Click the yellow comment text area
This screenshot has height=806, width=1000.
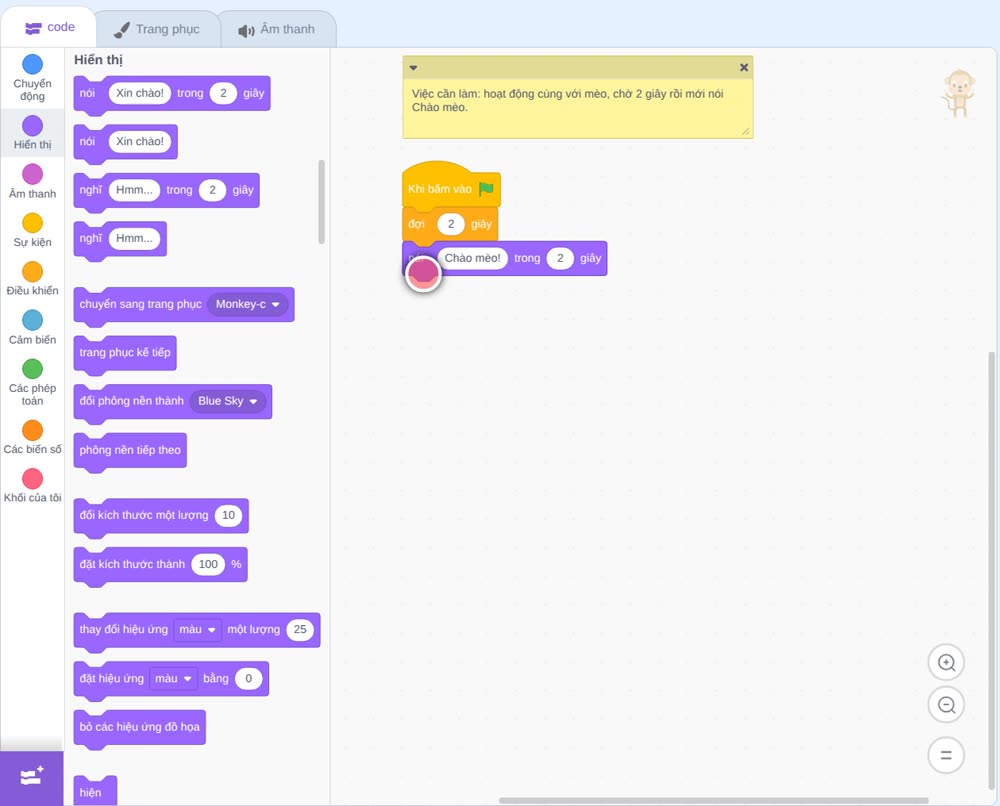(x=577, y=106)
